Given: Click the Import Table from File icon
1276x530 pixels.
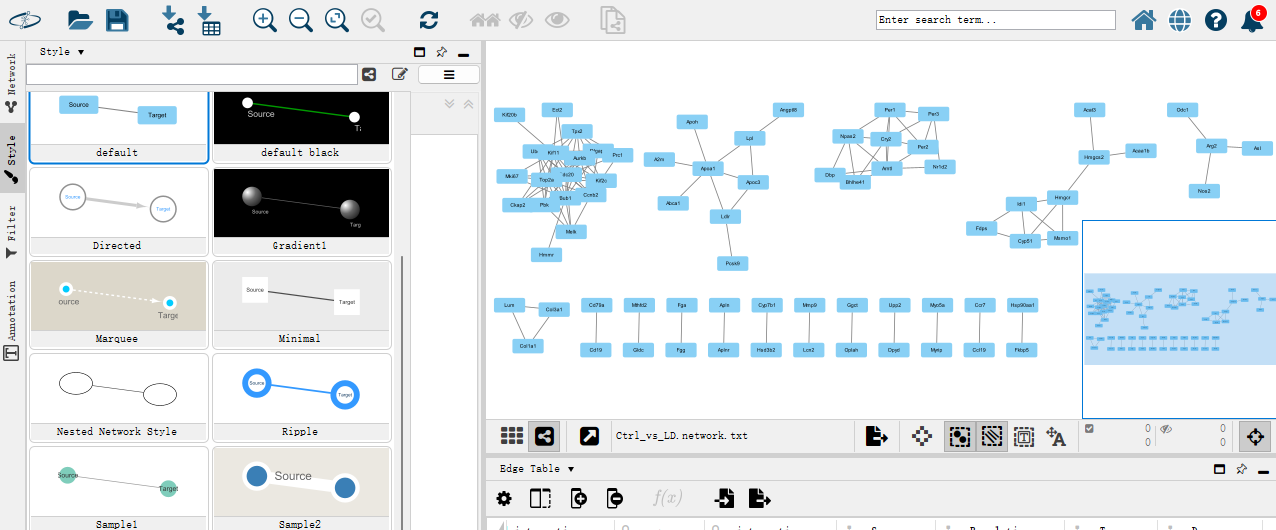Looking at the screenshot, I should pos(209,20).
